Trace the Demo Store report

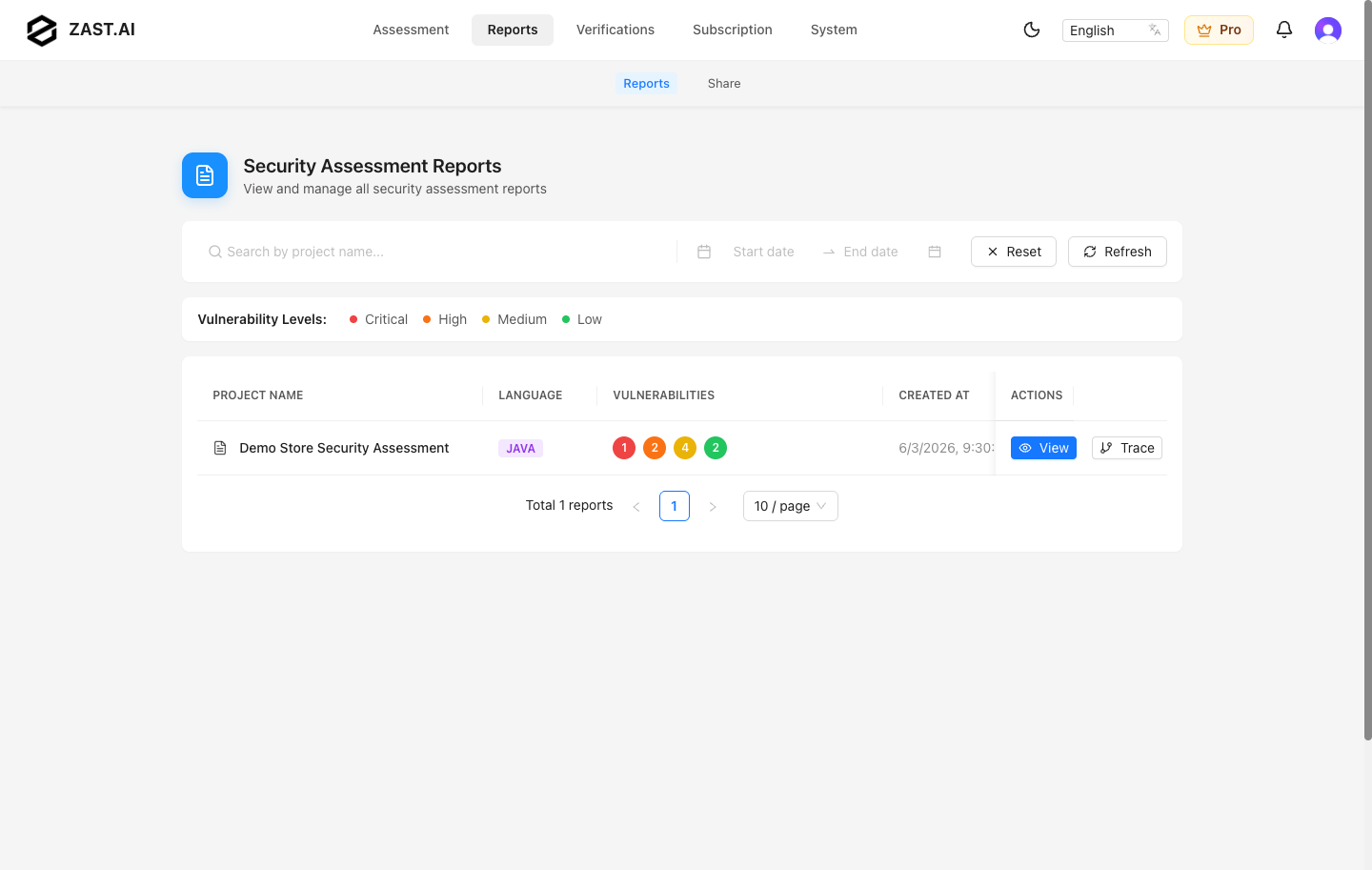(x=1127, y=448)
